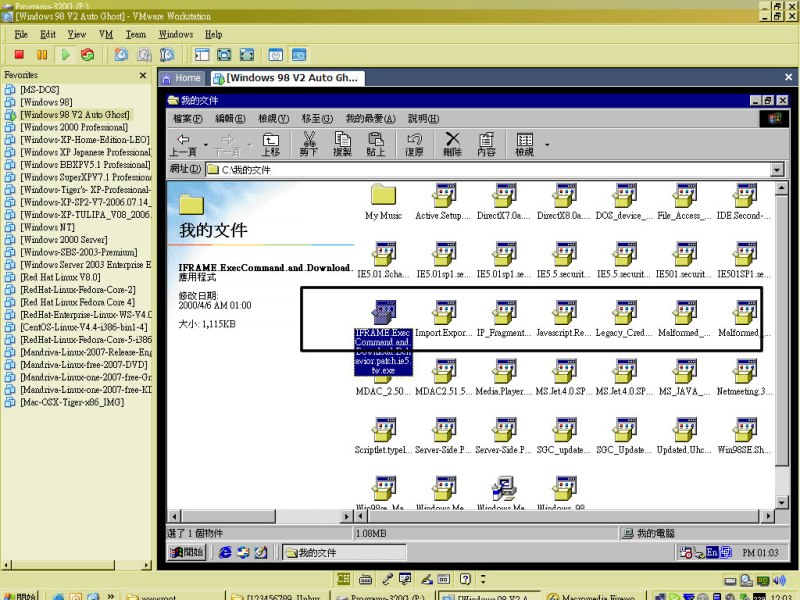This screenshot has height=600, width=800.
Task: Click Cut (剪下) scissors toolbar button
Action: (309, 144)
